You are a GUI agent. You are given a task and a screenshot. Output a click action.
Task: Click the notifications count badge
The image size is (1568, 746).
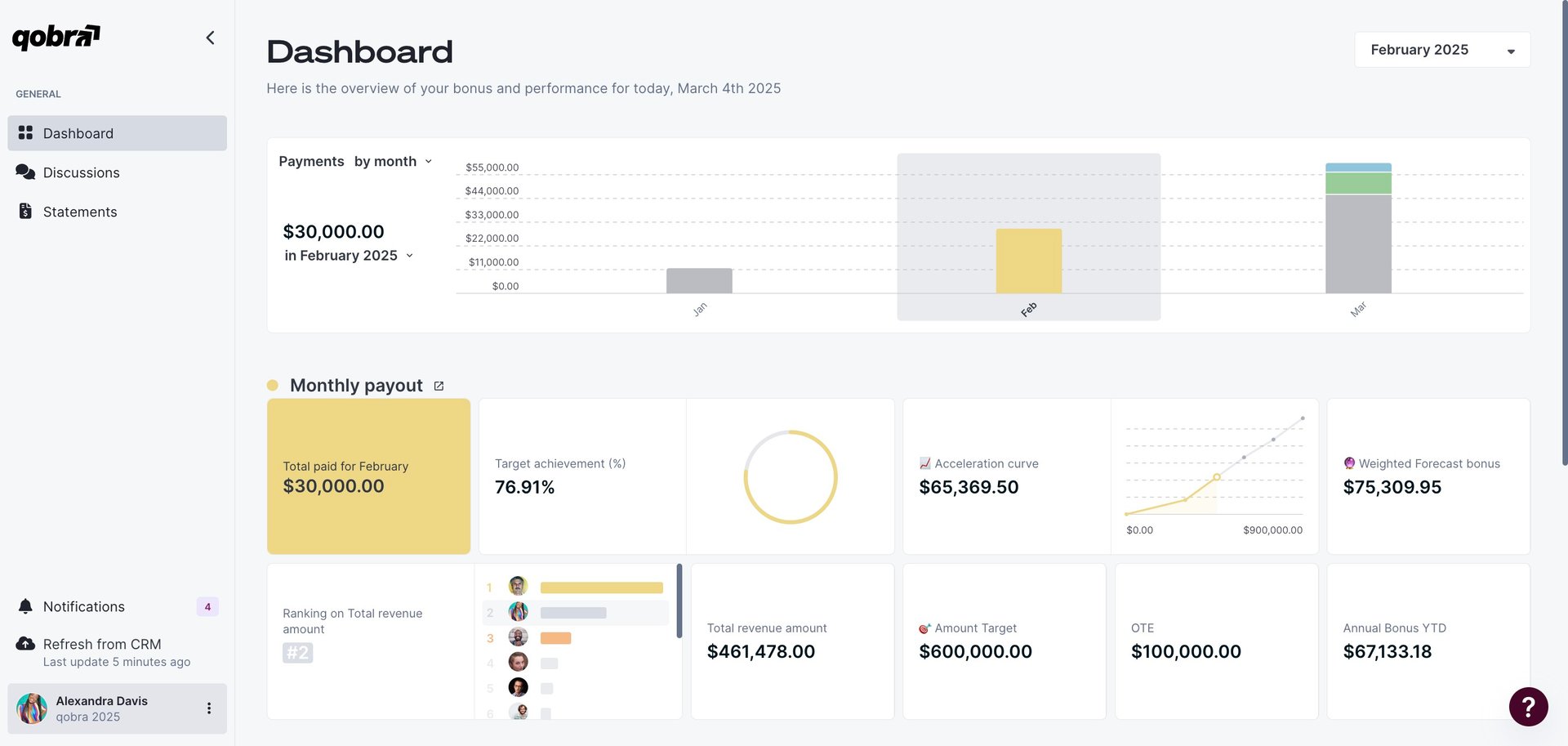click(x=207, y=606)
